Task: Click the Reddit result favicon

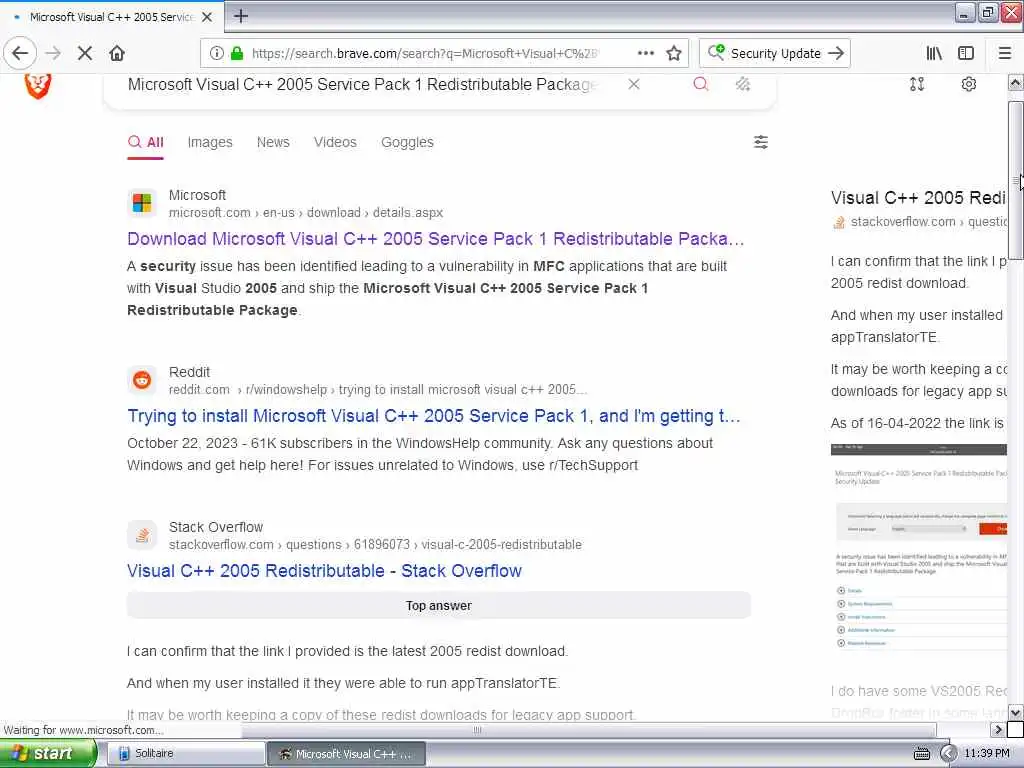Action: tap(142, 379)
